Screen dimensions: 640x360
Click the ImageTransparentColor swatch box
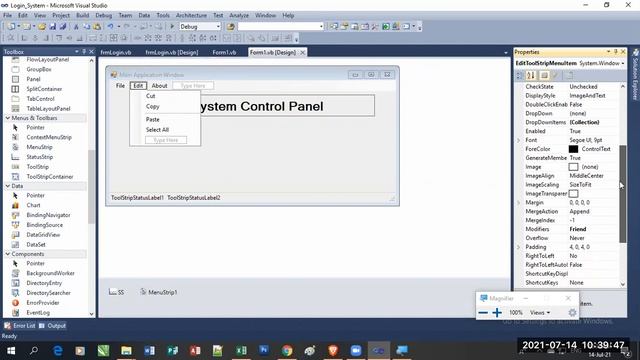(573, 193)
